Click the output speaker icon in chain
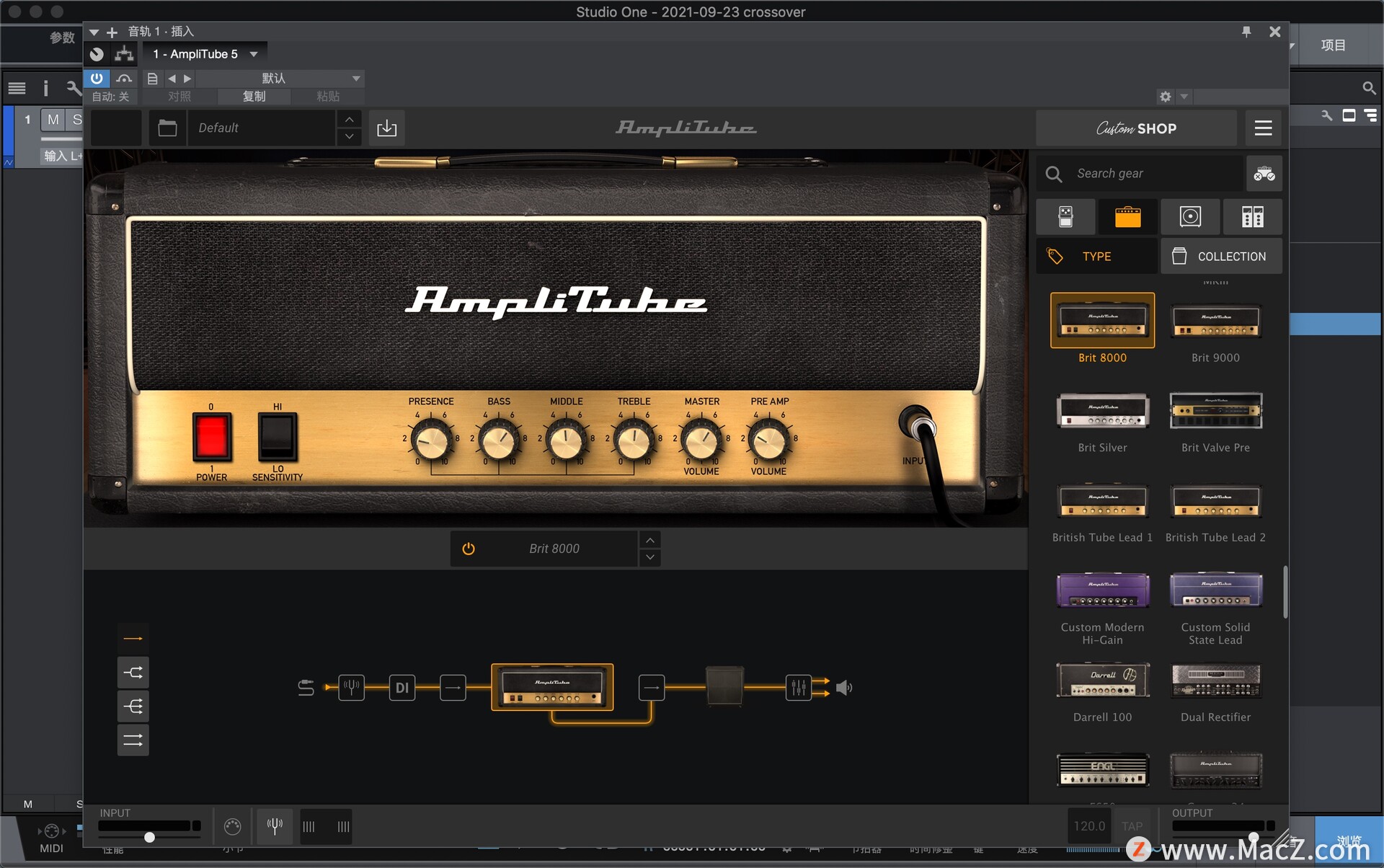The height and width of the screenshot is (868, 1384). click(844, 688)
